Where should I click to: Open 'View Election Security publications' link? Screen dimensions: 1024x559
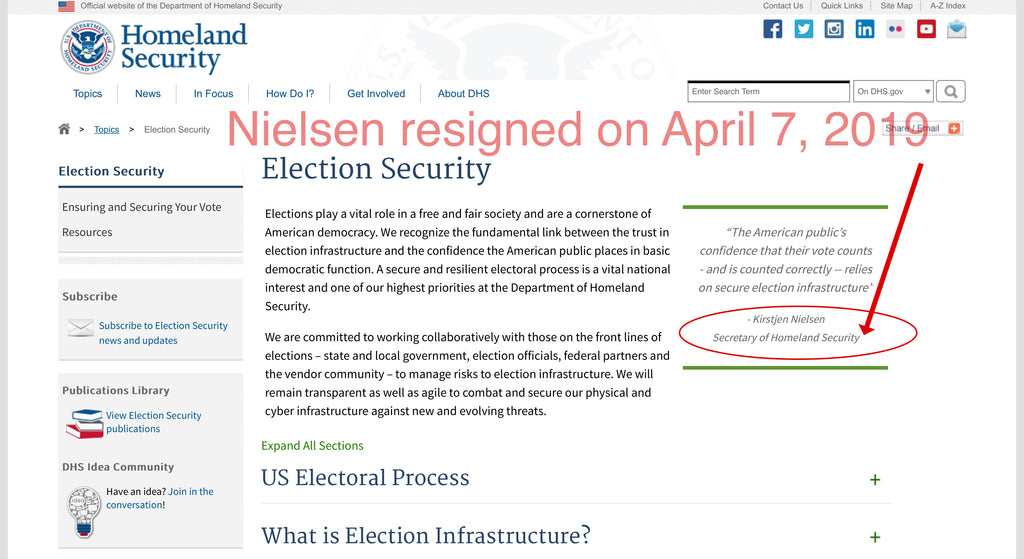coord(153,422)
